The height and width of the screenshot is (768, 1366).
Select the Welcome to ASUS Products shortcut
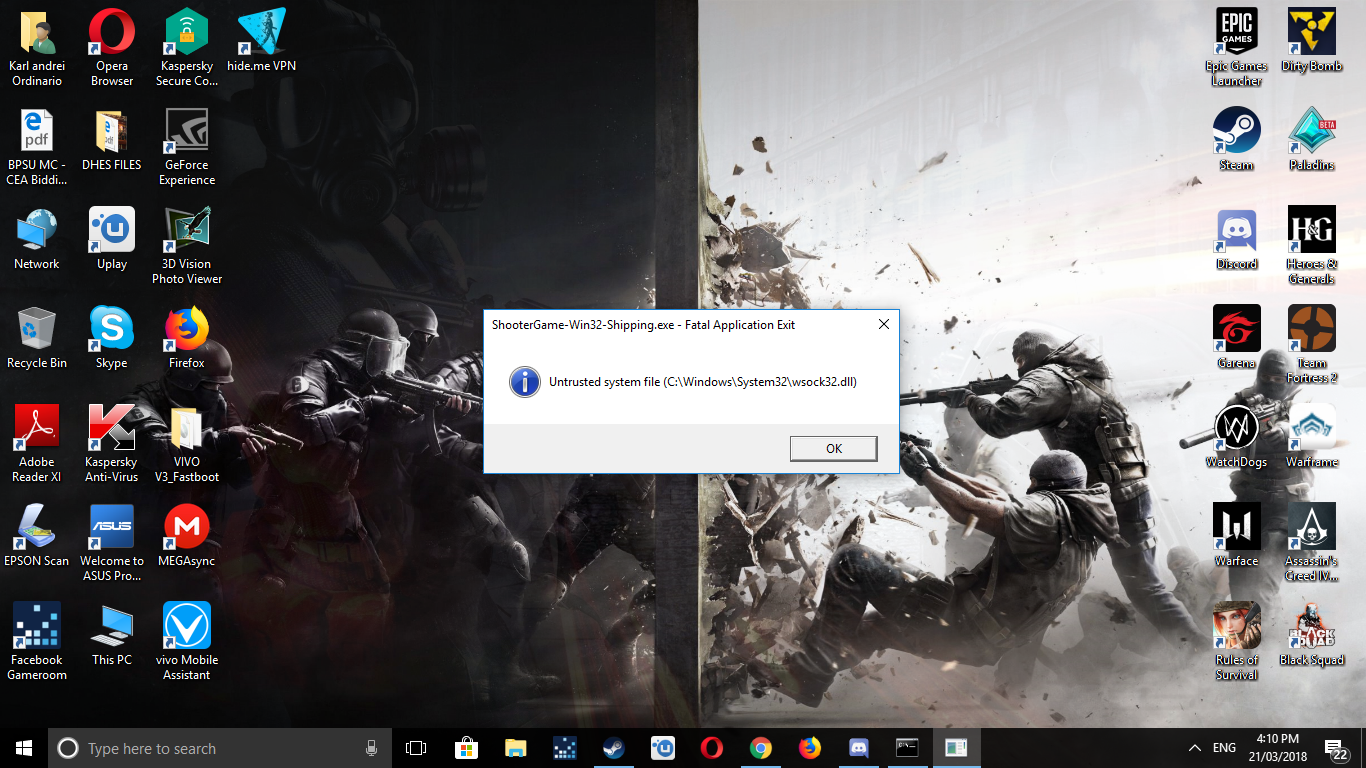point(112,543)
